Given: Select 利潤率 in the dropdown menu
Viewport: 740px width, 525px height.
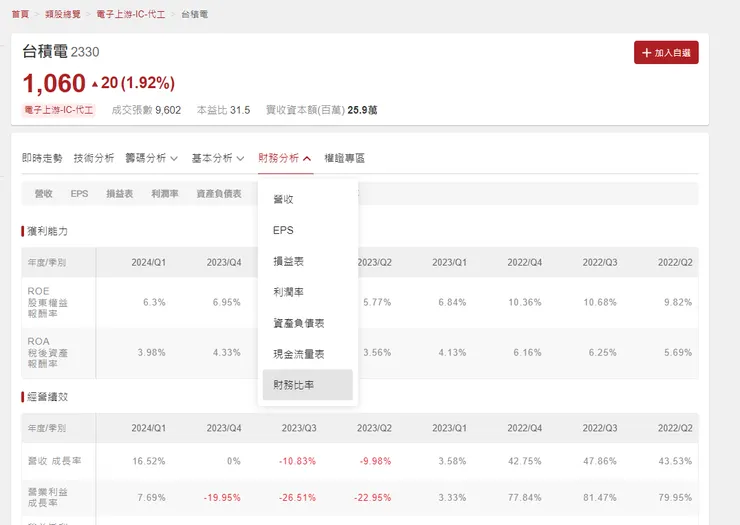Looking at the screenshot, I should [x=308, y=292].
